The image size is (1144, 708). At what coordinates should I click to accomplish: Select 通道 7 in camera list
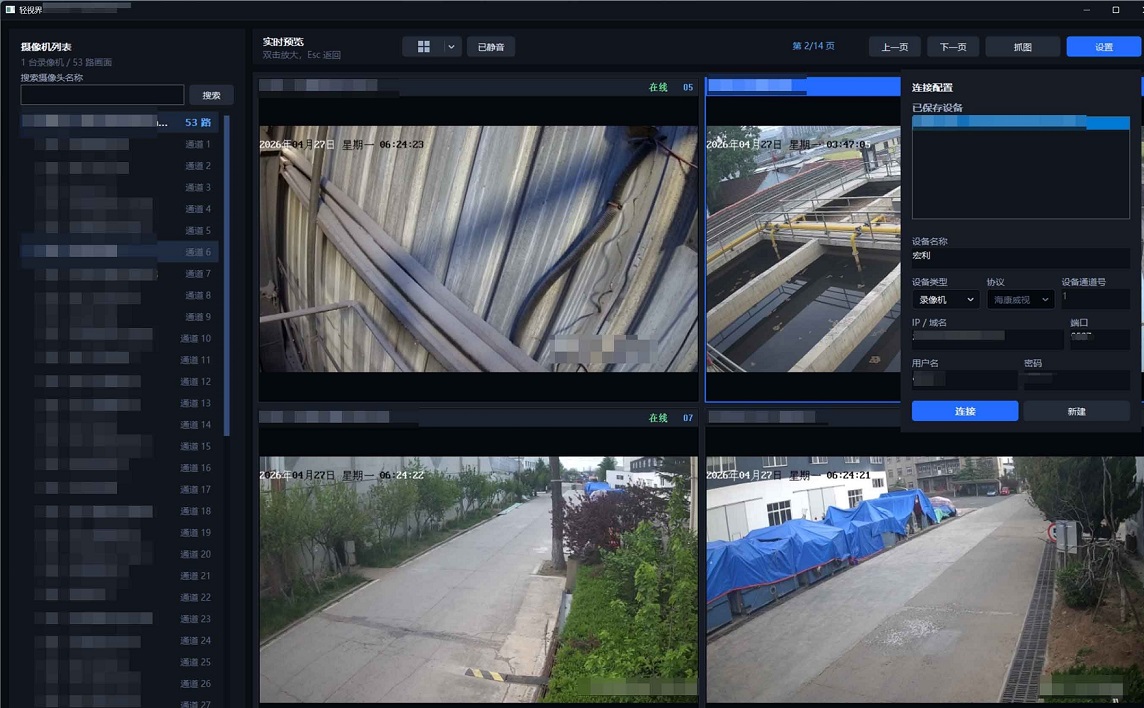[120, 274]
